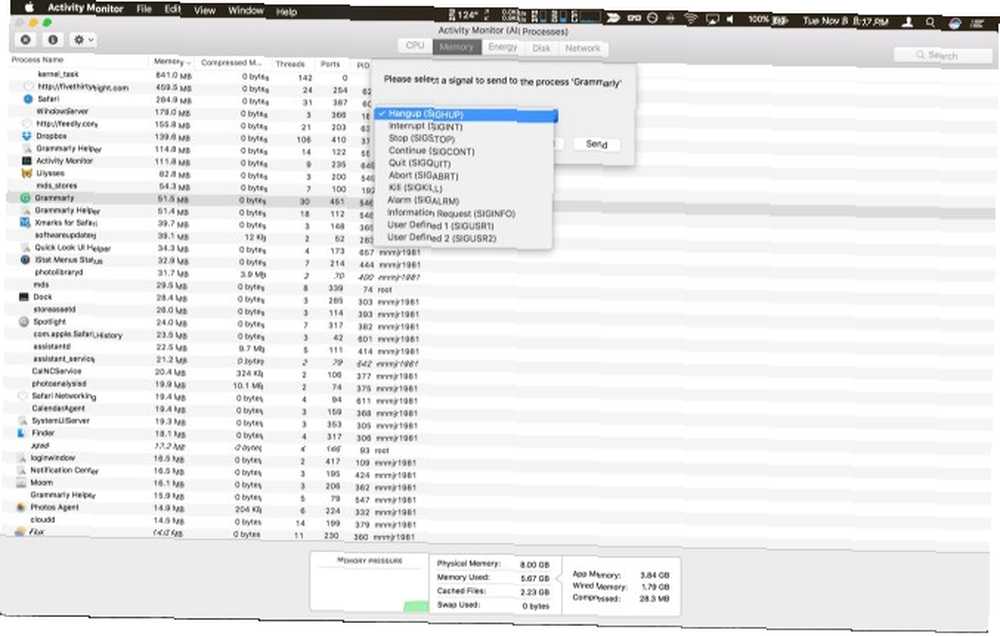Viewport: 1000px width, 636px height.
Task: Open the Apple menu
Action: point(29,8)
